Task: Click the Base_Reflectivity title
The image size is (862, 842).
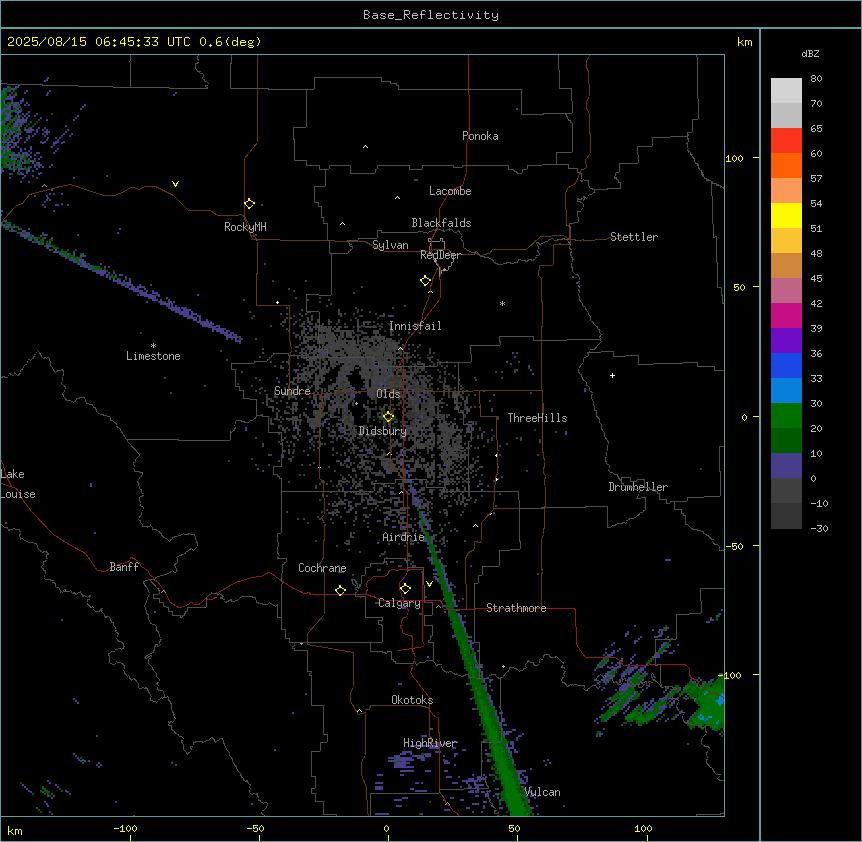Action: [431, 15]
